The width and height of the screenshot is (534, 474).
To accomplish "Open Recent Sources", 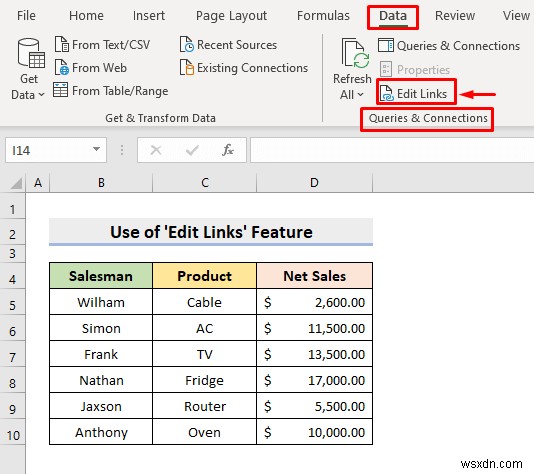I will pyautogui.click(x=228, y=45).
